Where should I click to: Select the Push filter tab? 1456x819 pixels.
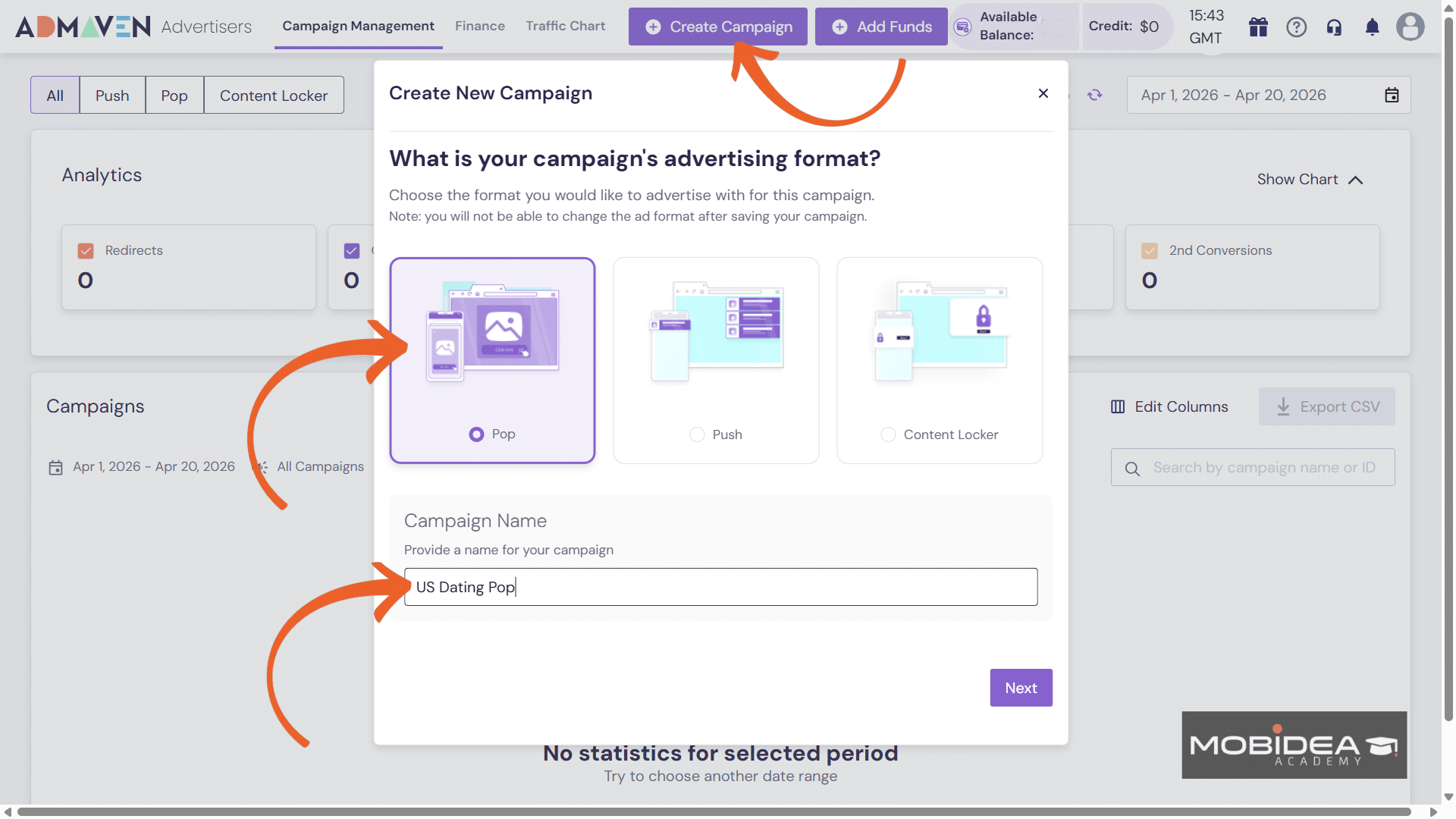(x=112, y=96)
